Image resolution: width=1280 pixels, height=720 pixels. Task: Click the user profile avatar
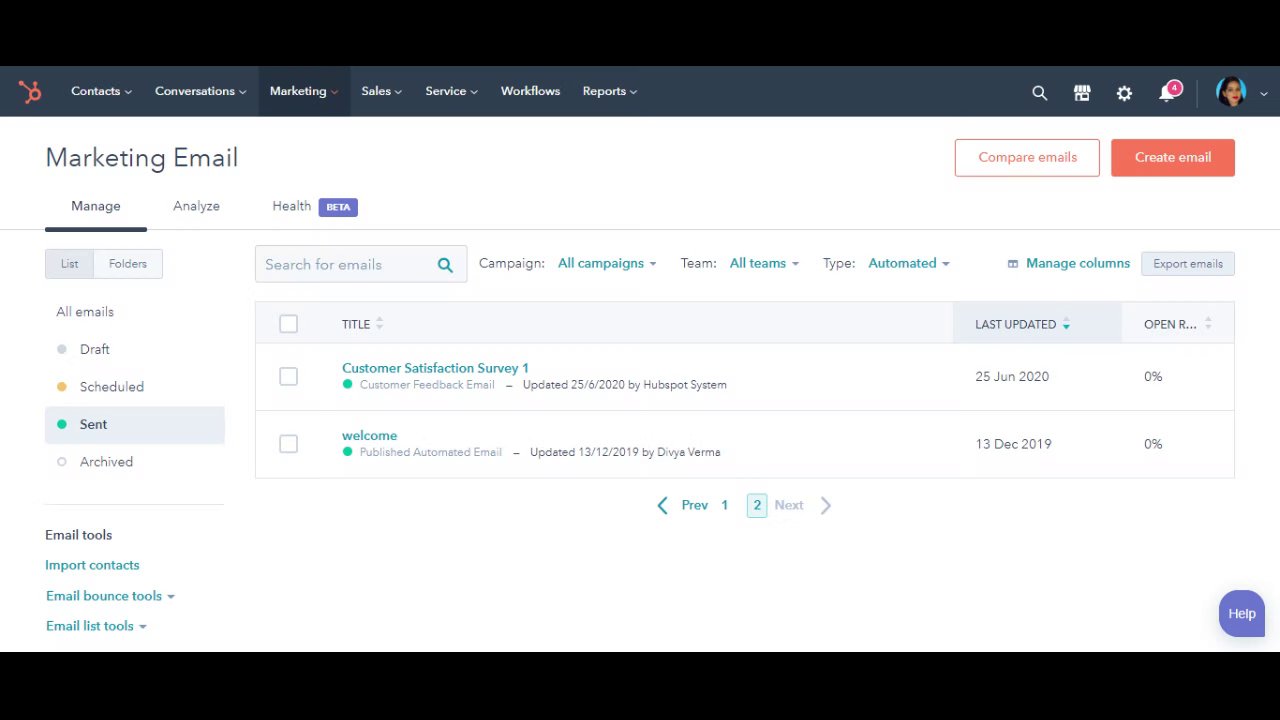coord(1231,92)
